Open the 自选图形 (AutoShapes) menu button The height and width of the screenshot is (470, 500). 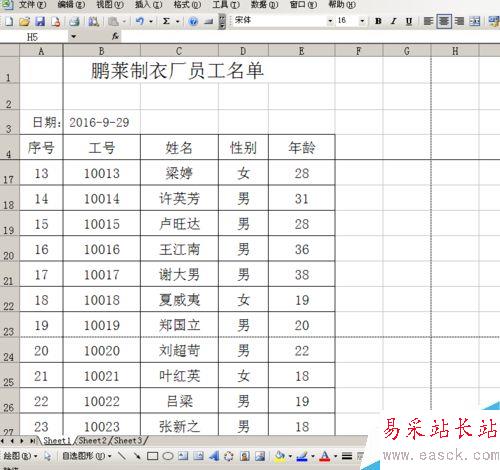coord(87,456)
